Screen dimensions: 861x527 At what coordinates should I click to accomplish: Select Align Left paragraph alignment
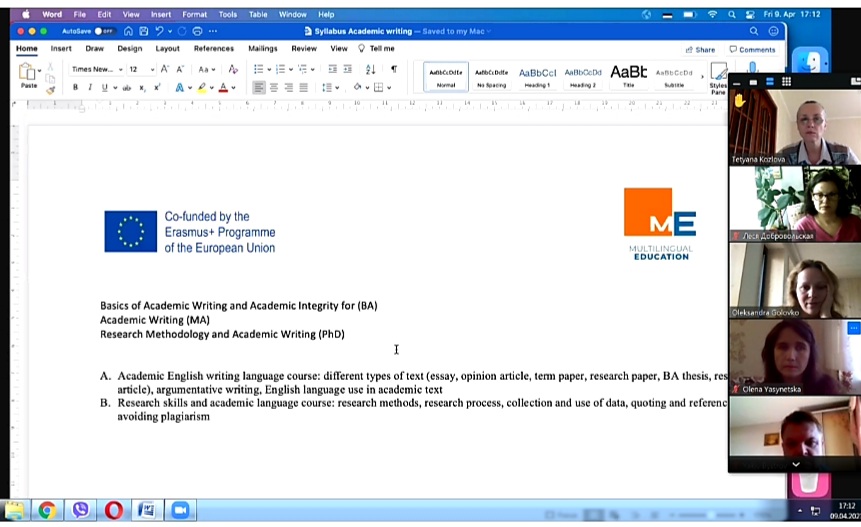259,87
